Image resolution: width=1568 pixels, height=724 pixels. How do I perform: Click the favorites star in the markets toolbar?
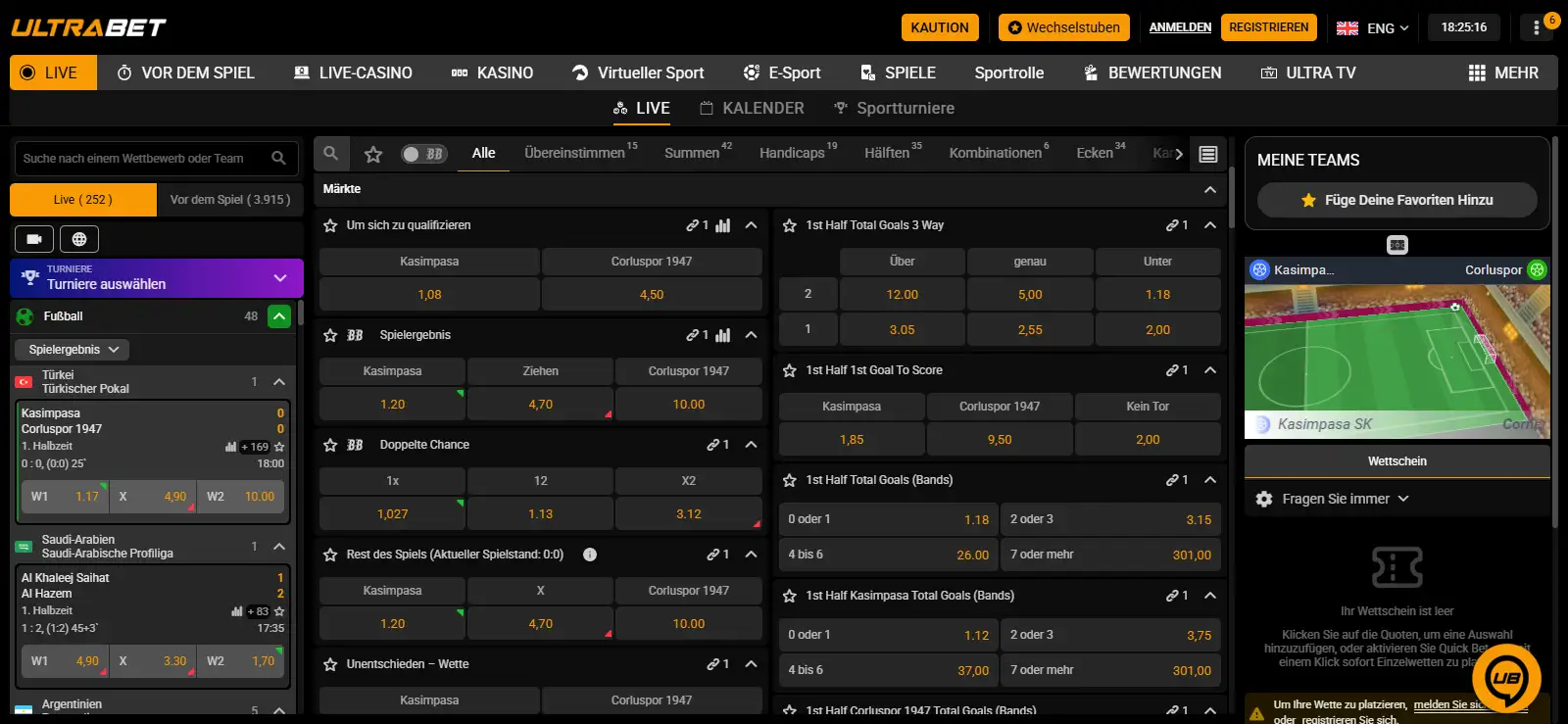(373, 154)
